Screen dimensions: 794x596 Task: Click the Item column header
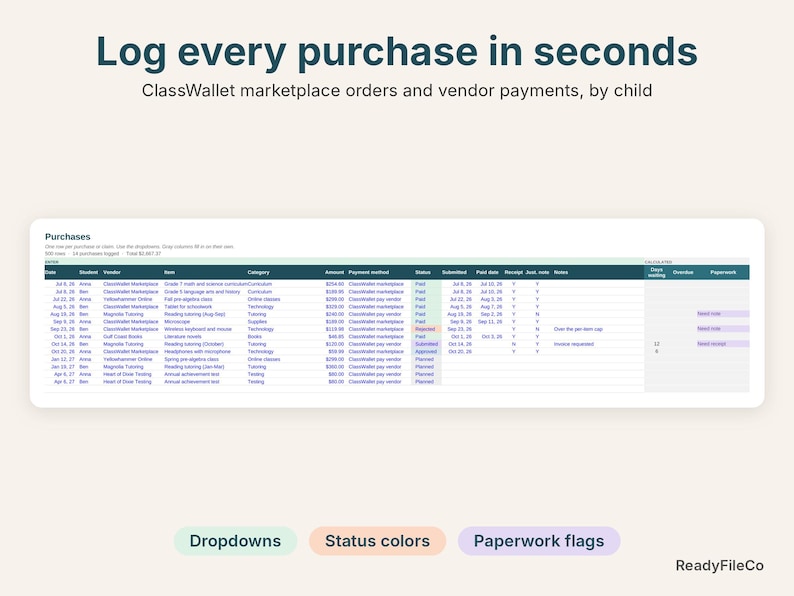click(x=169, y=272)
